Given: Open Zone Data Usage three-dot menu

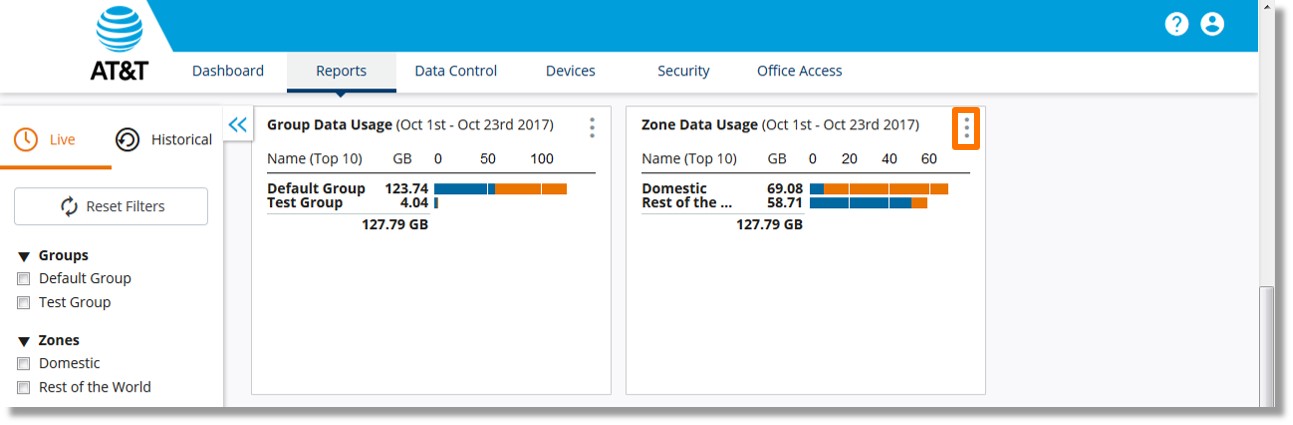Looking at the screenshot, I should pyautogui.click(x=966, y=128).
